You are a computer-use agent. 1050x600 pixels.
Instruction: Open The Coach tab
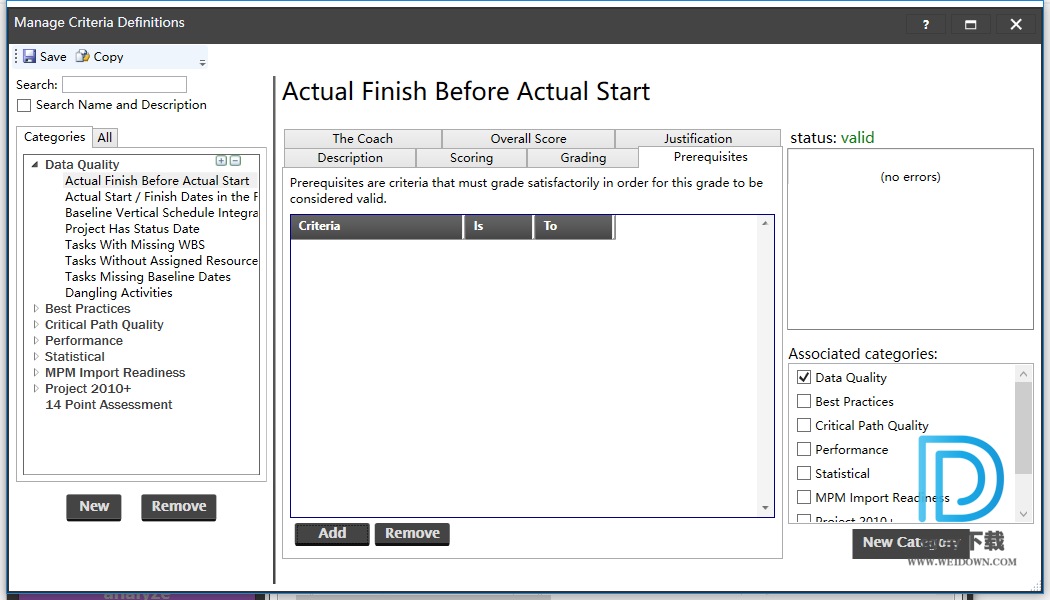coord(362,139)
